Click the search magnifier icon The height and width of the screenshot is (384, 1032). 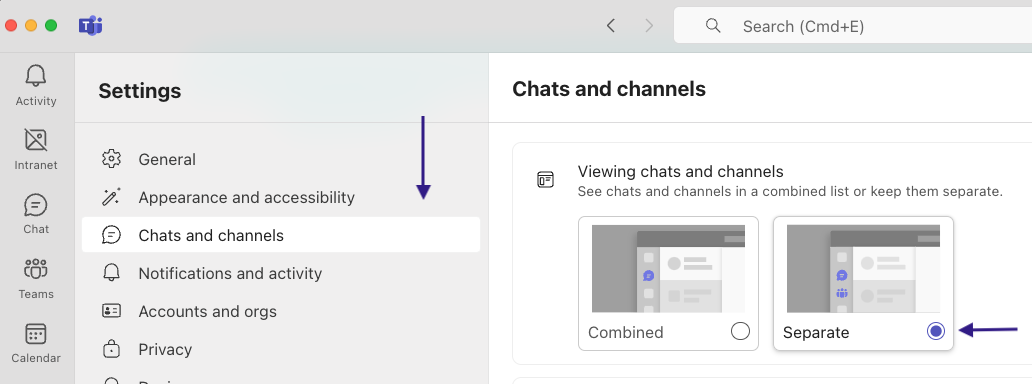point(713,26)
